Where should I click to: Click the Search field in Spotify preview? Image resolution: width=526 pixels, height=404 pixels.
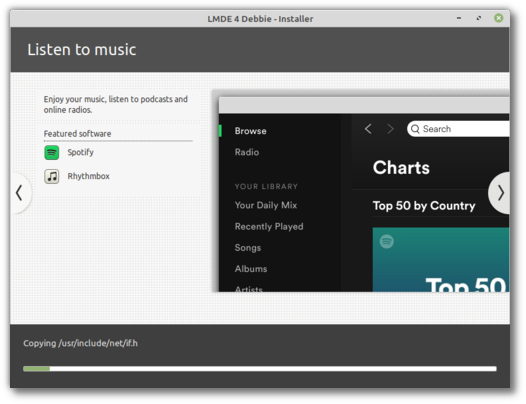coord(458,129)
